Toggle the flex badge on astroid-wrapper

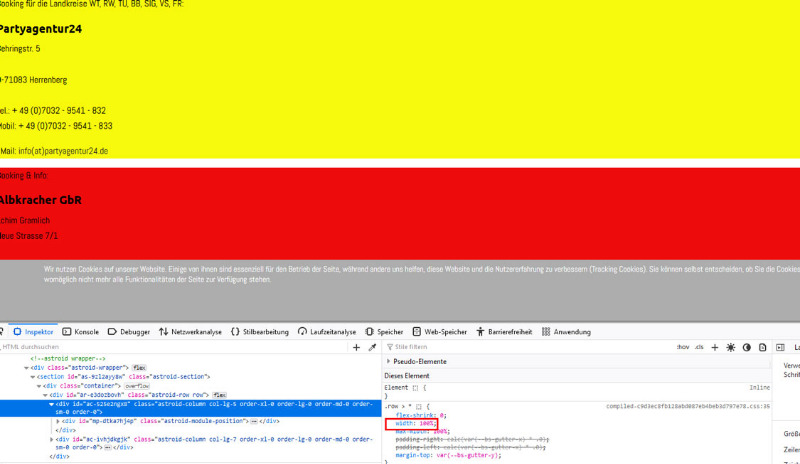(139, 368)
